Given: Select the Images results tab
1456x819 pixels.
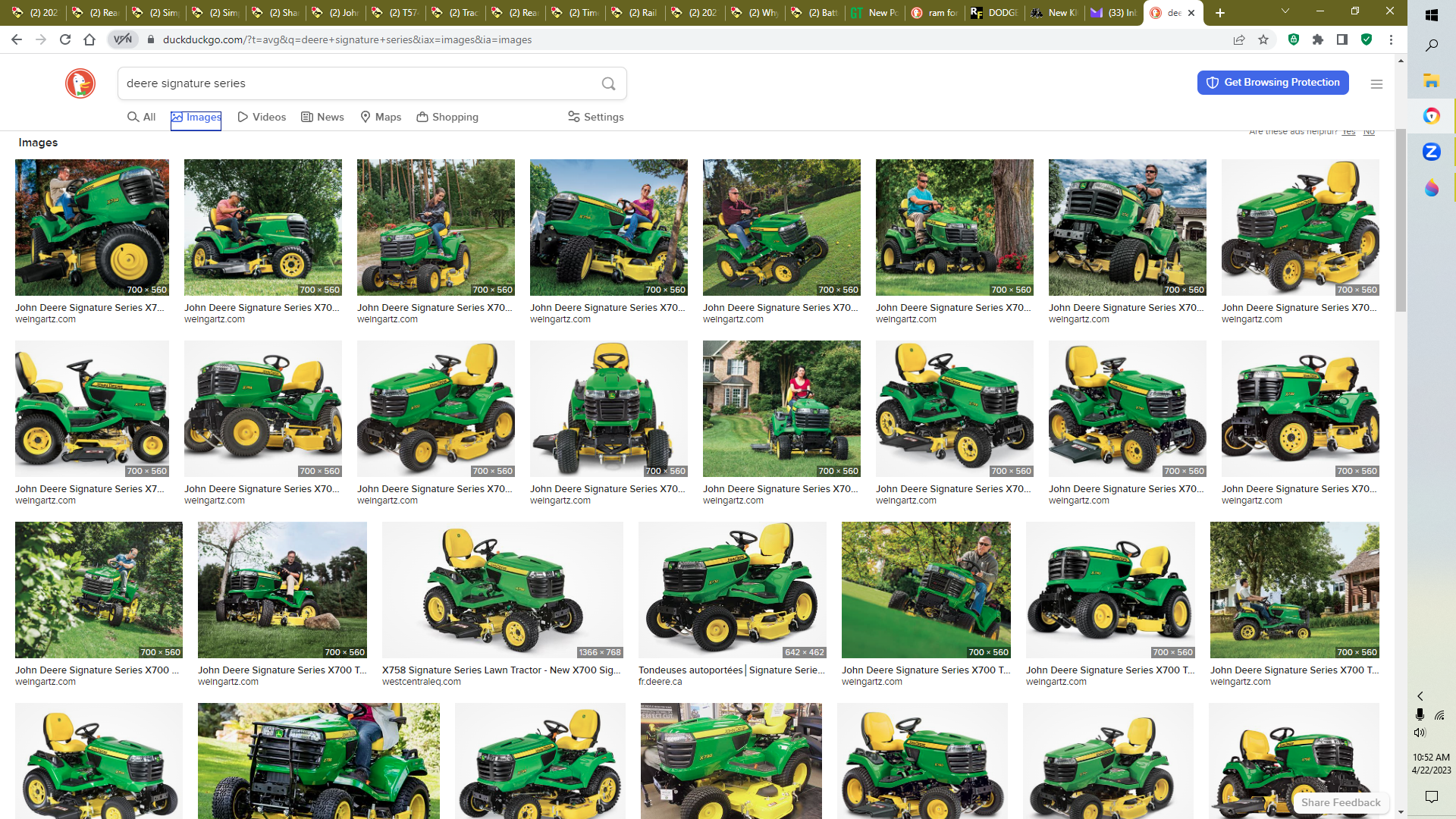Looking at the screenshot, I should [196, 117].
